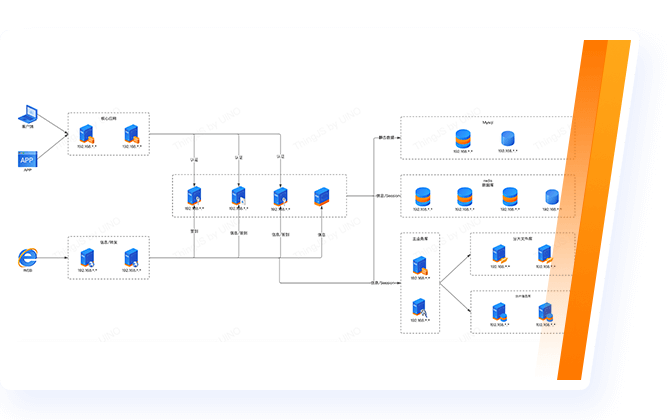Select third key server in middle group
The height and width of the screenshot is (420, 670).
[x=280, y=196]
